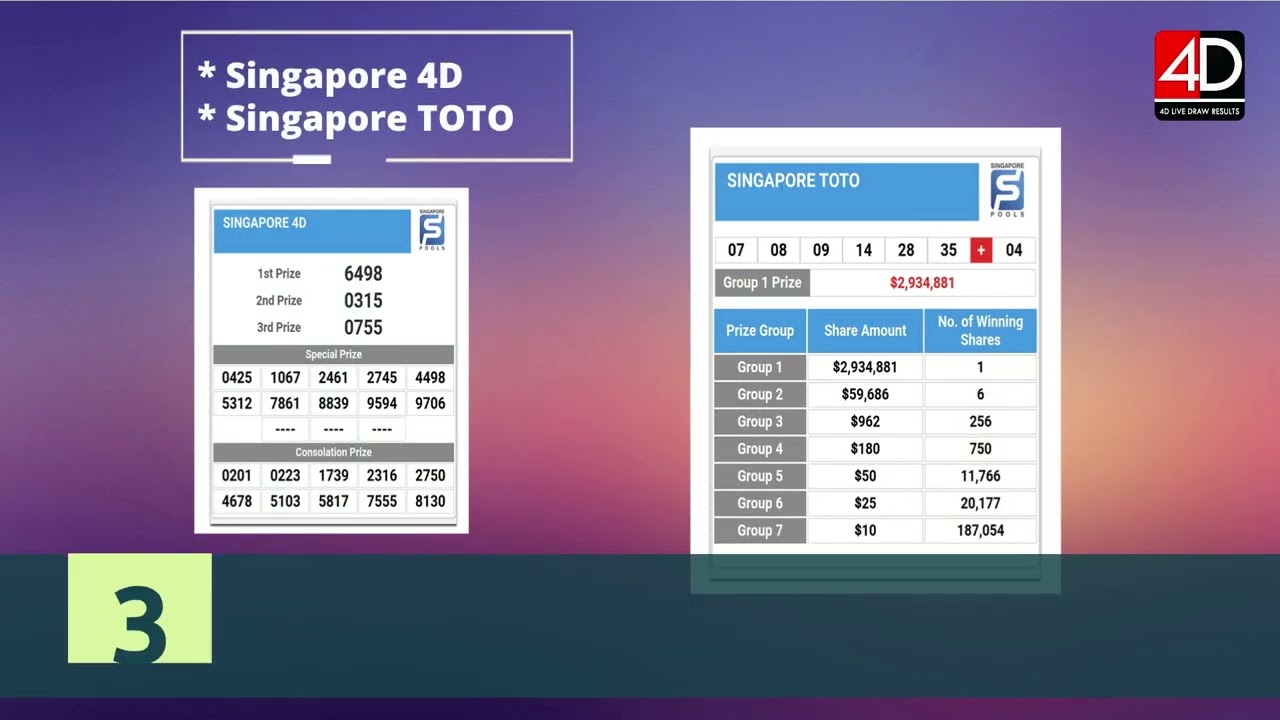1280x720 pixels.
Task: Click special prize number 0425
Action: (x=237, y=378)
